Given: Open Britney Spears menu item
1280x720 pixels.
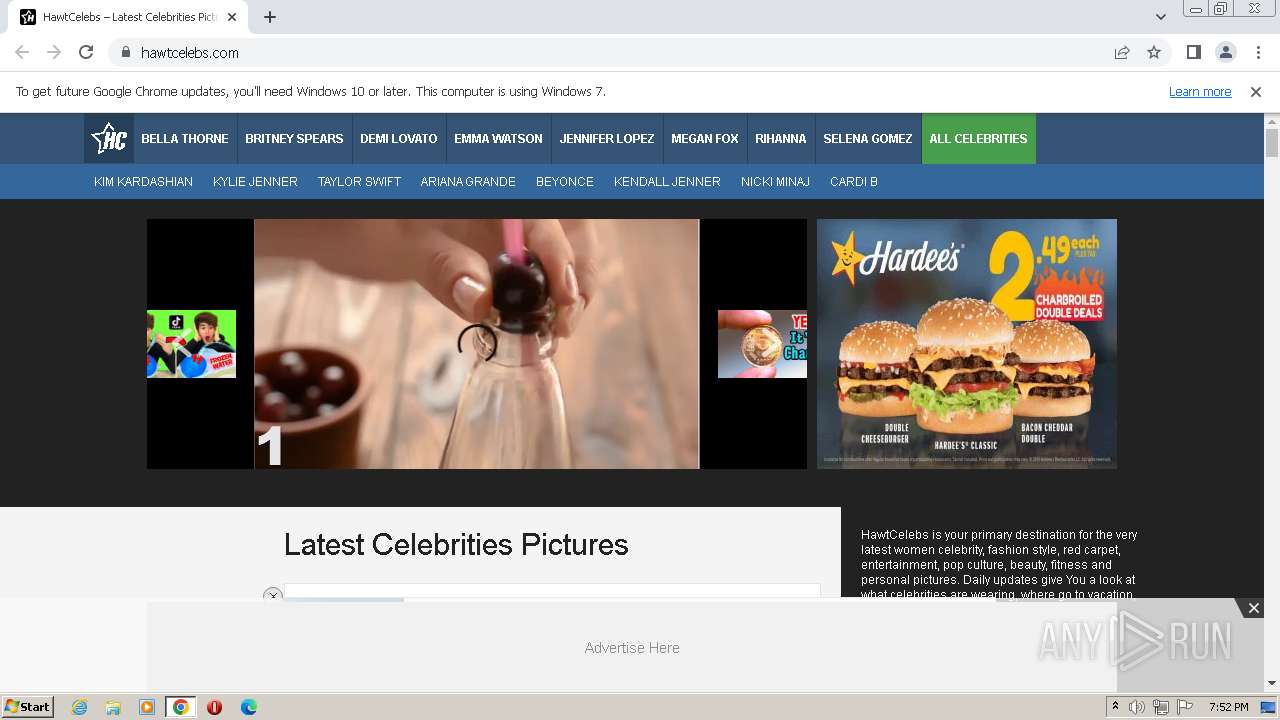Looking at the screenshot, I should click(x=294, y=139).
